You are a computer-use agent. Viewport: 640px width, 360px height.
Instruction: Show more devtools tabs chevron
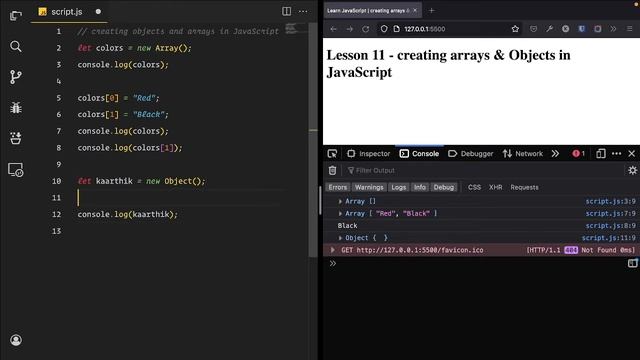[x=555, y=153]
